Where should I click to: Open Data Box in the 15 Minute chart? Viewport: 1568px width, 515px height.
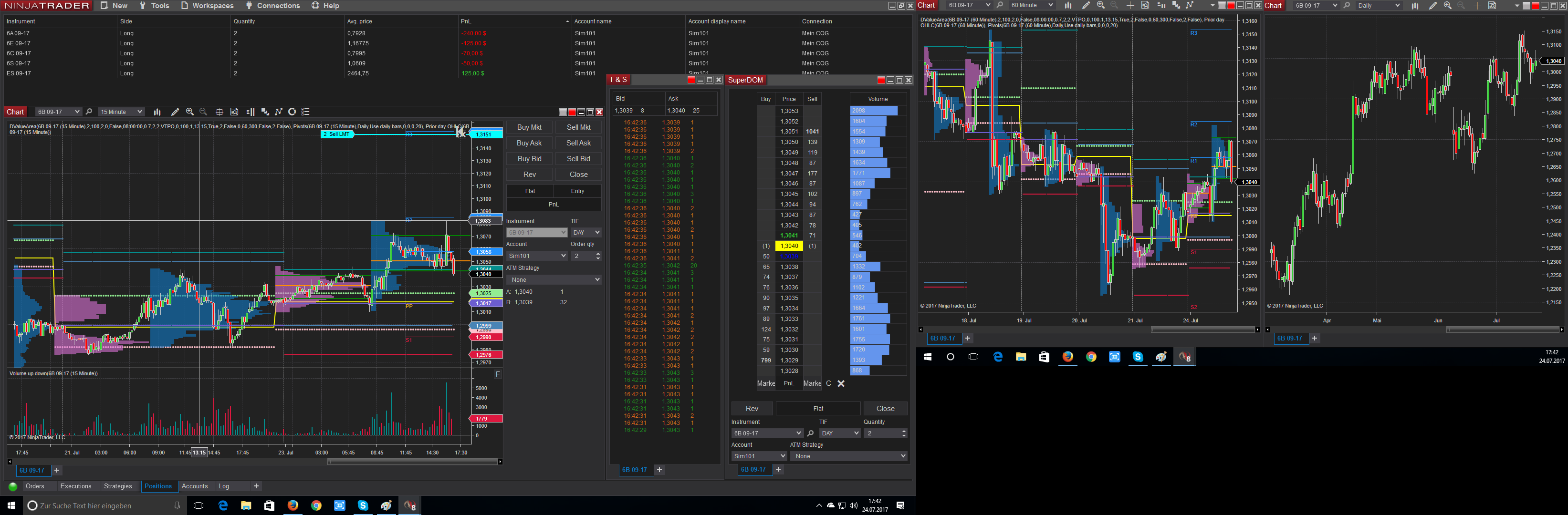coord(234,112)
